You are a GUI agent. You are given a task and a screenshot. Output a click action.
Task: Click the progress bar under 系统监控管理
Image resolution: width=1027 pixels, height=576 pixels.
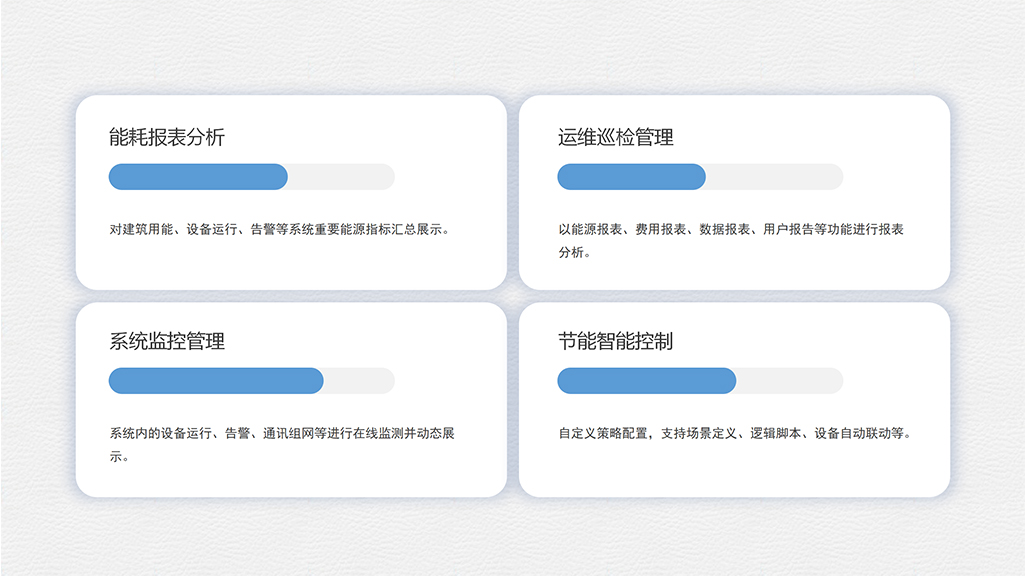(252, 381)
